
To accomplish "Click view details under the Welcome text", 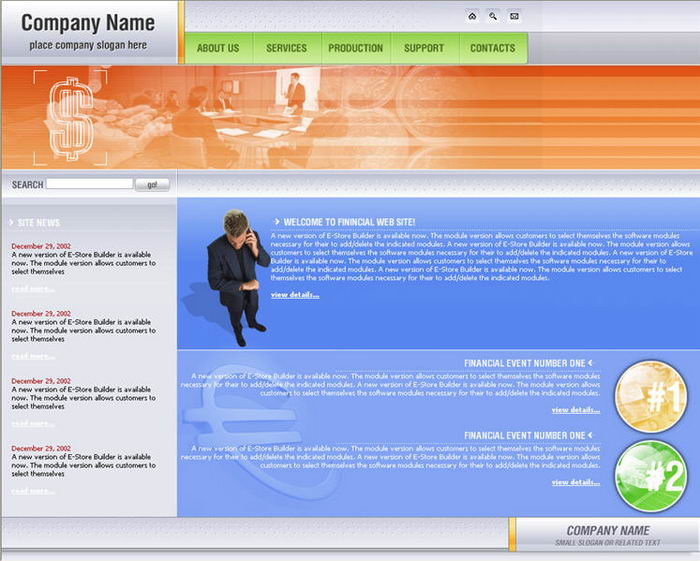I will click(x=295, y=295).
